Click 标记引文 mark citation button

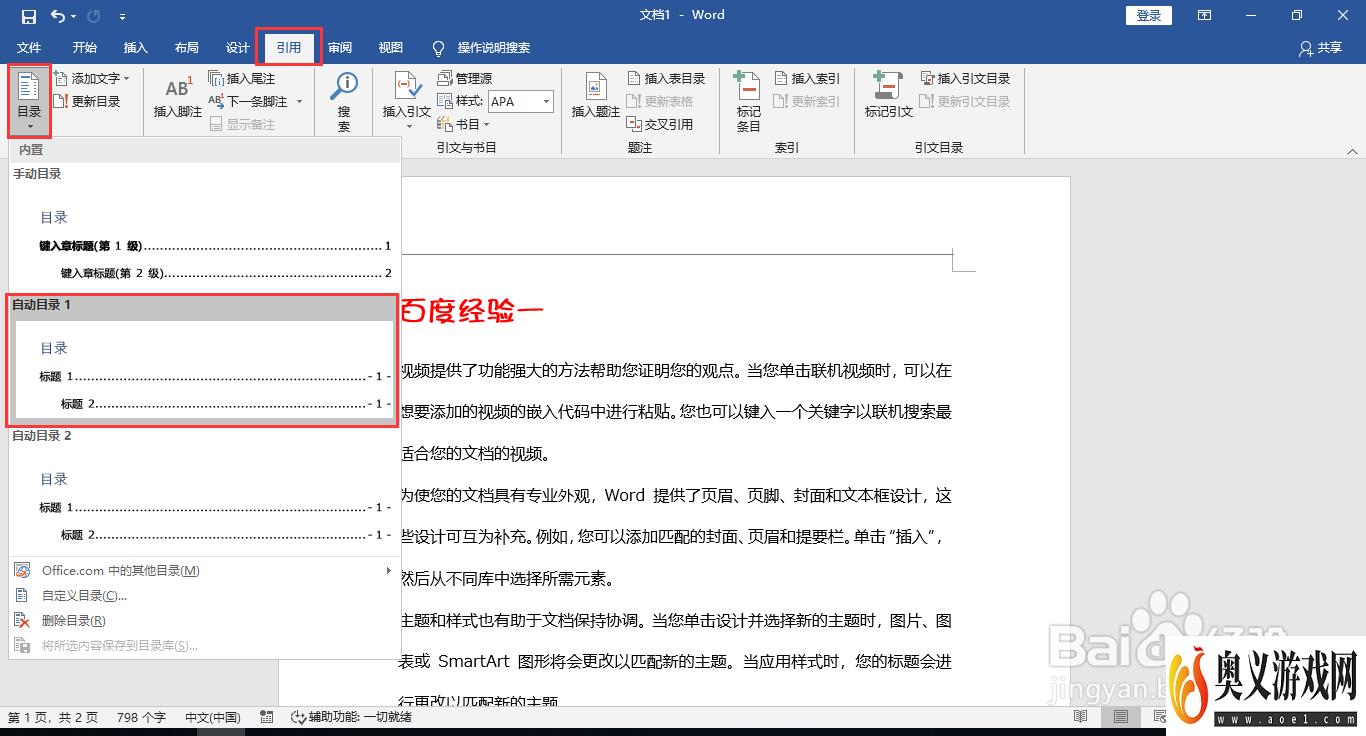[889, 97]
